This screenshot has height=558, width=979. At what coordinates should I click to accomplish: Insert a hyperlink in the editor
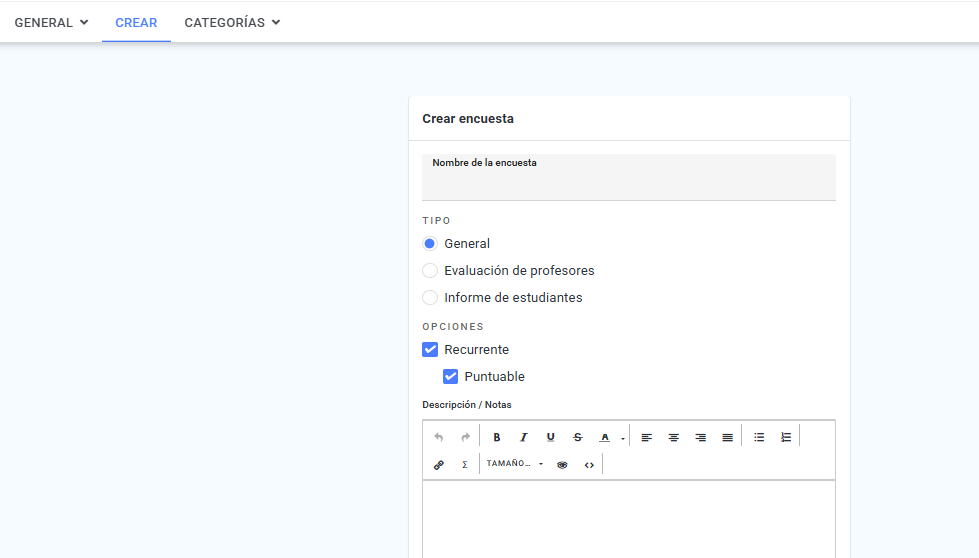[438, 464]
